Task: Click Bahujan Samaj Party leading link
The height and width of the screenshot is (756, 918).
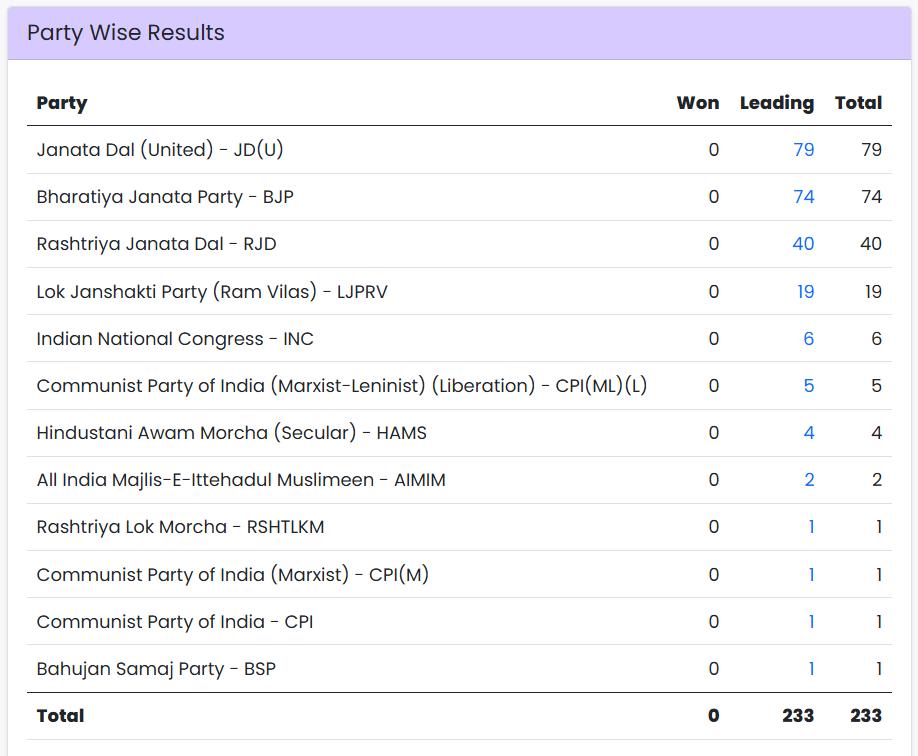Action: 811,669
